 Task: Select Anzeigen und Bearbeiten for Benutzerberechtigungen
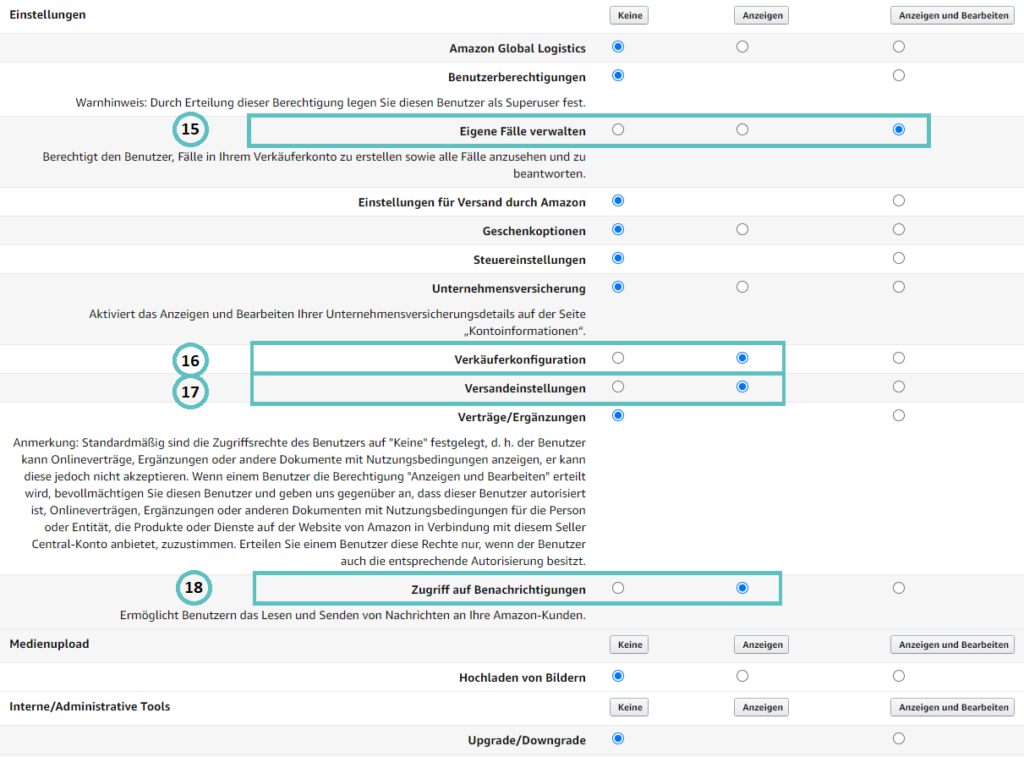(899, 75)
